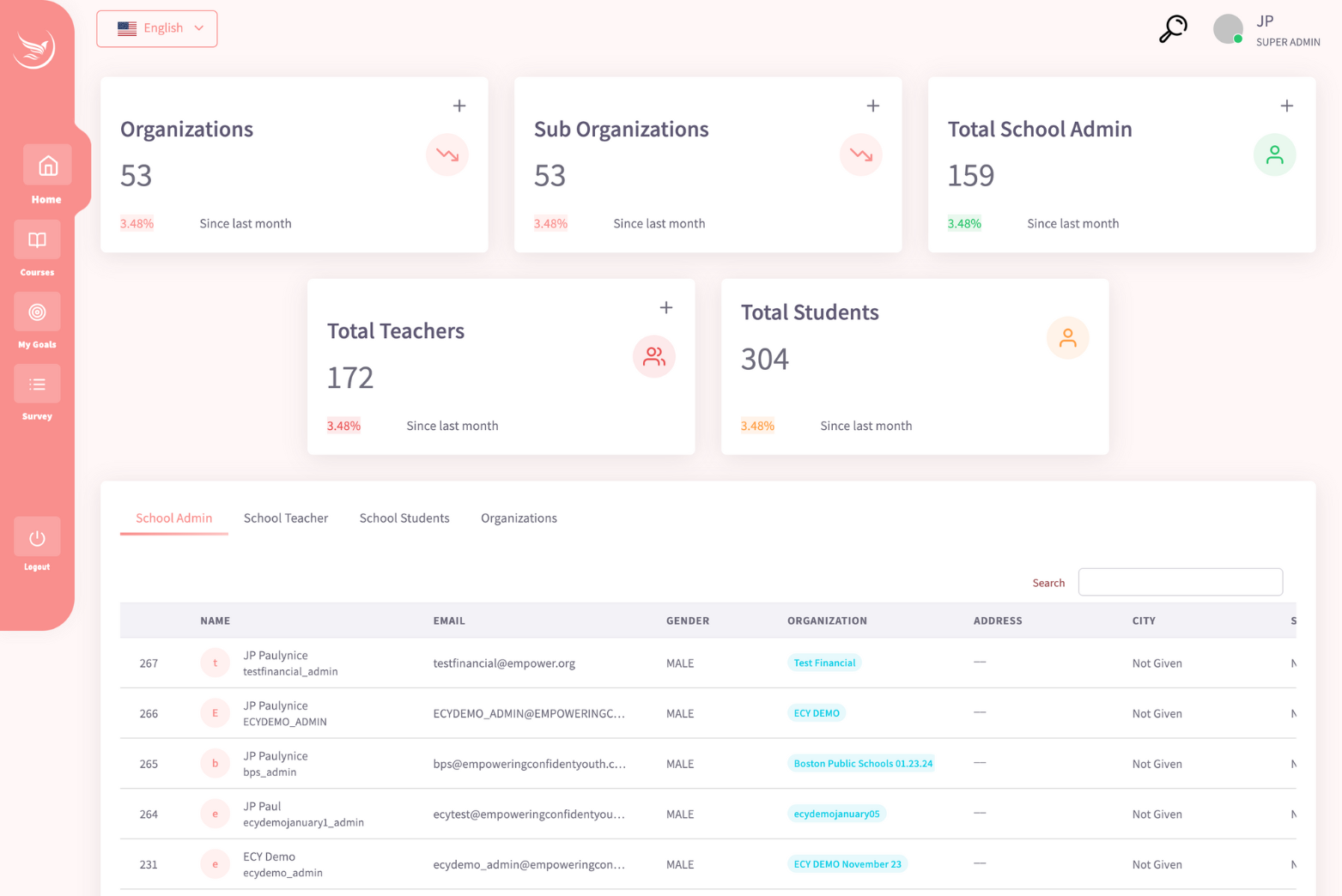Click the Logout power icon

(37, 538)
